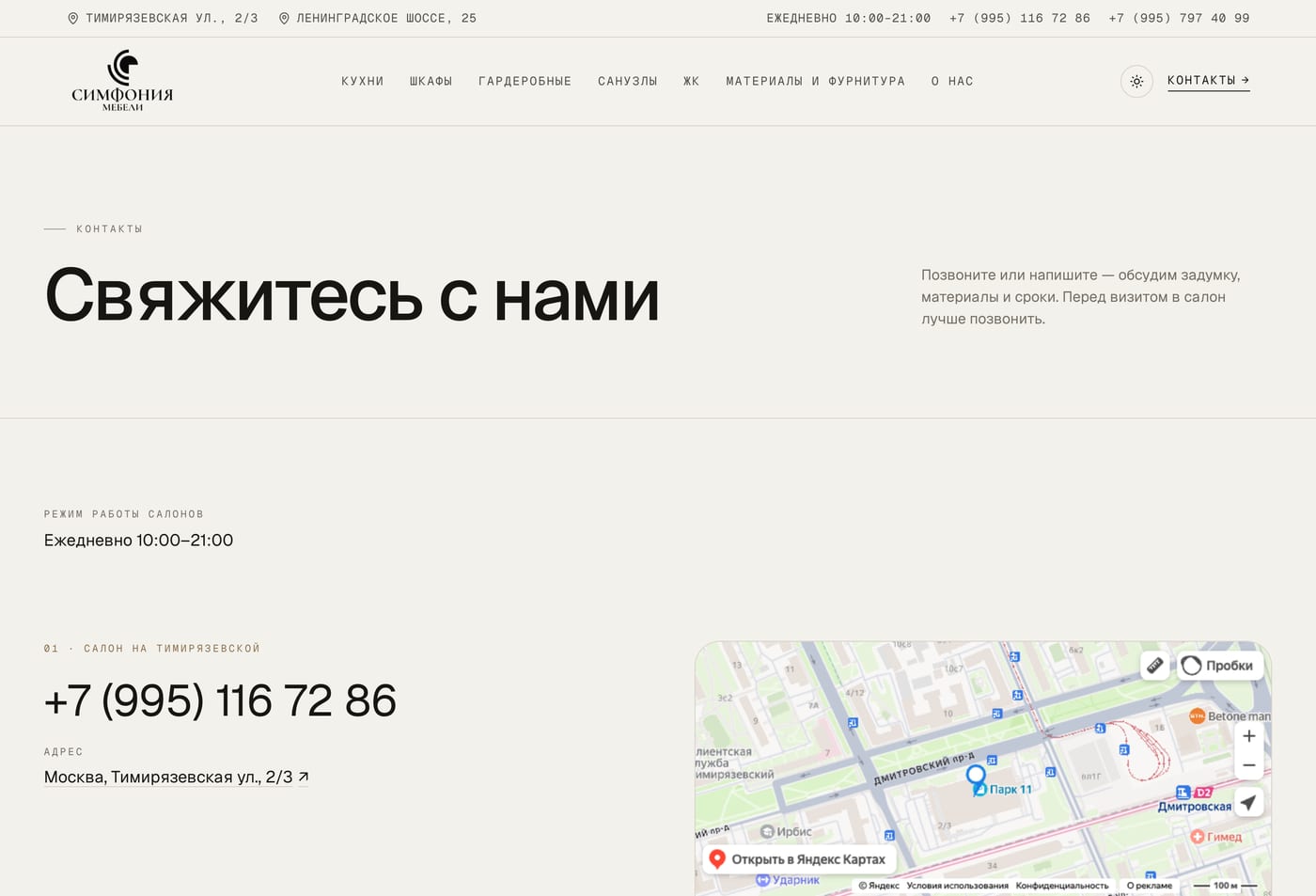Click the Betone man orange marker on the map
Screen dimensions: 1316x896
pyautogui.click(x=1197, y=715)
